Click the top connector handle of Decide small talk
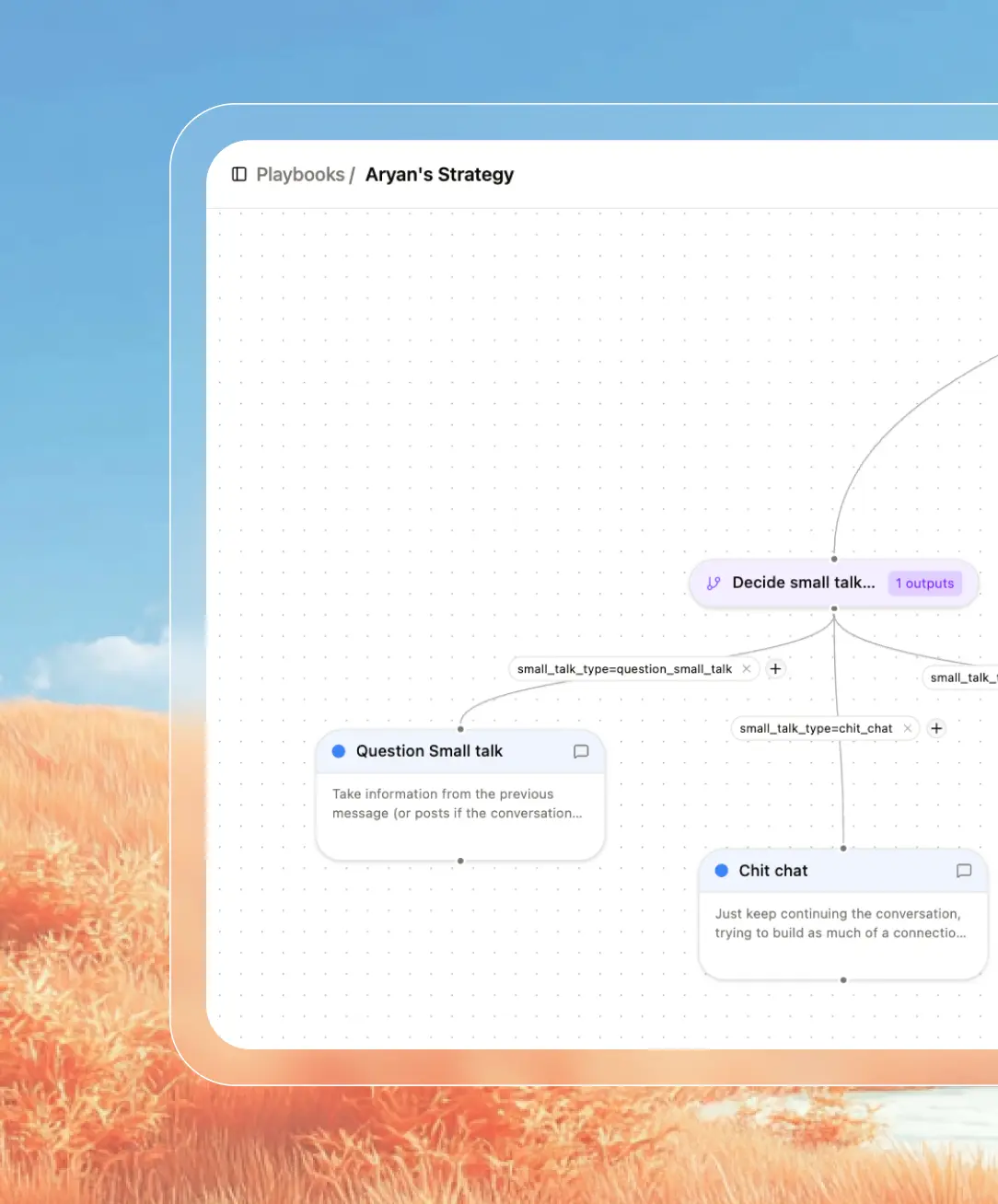 tap(834, 559)
